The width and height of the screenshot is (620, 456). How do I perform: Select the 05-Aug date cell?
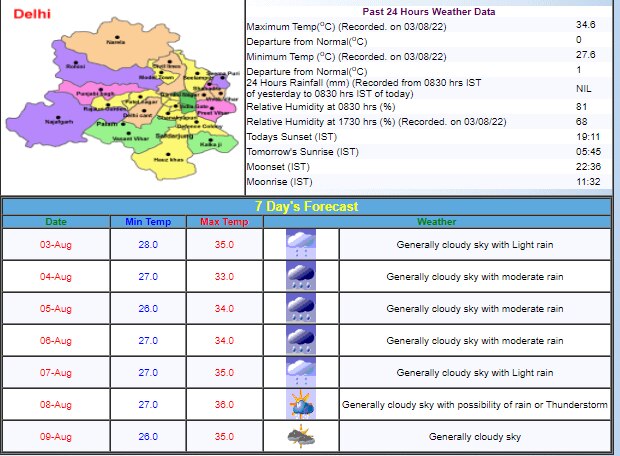click(56, 308)
